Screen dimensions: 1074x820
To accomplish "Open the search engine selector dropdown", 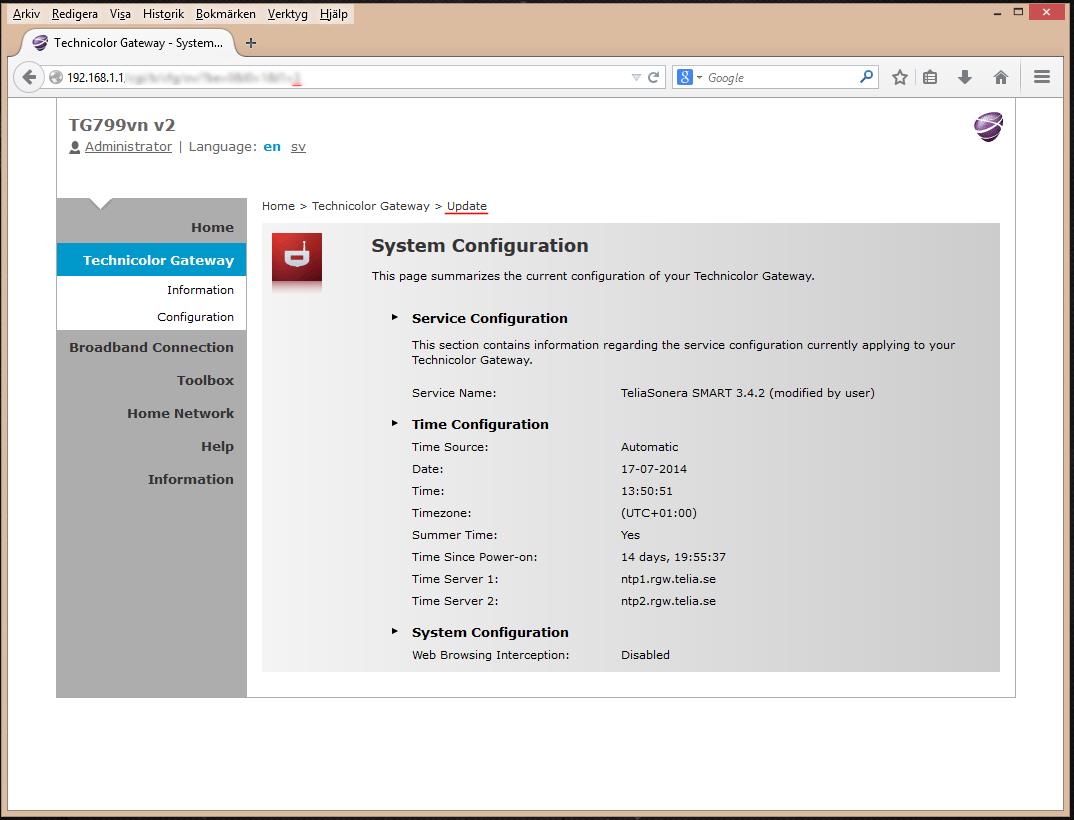I will click(690, 77).
